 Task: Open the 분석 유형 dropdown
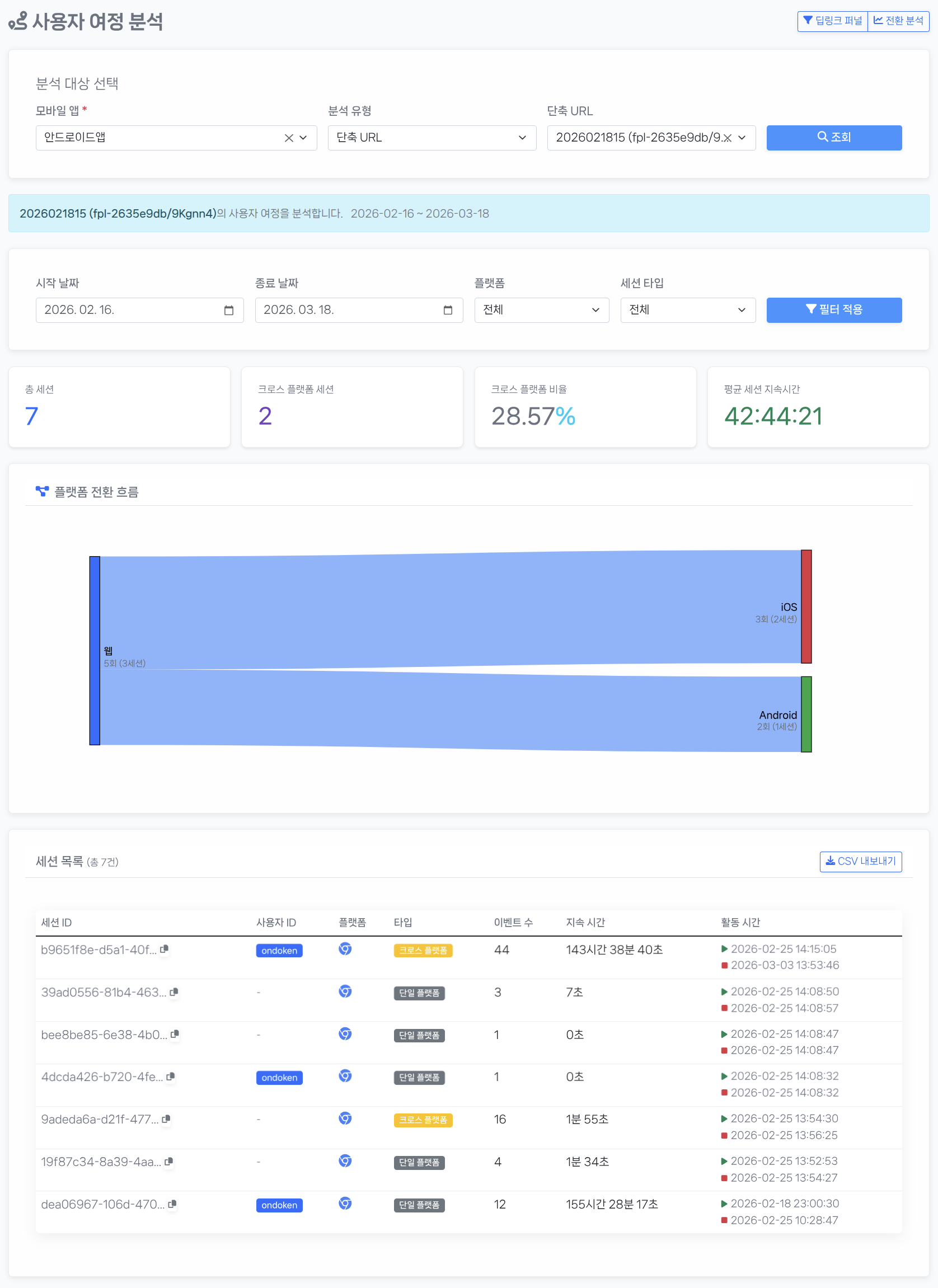click(x=431, y=138)
